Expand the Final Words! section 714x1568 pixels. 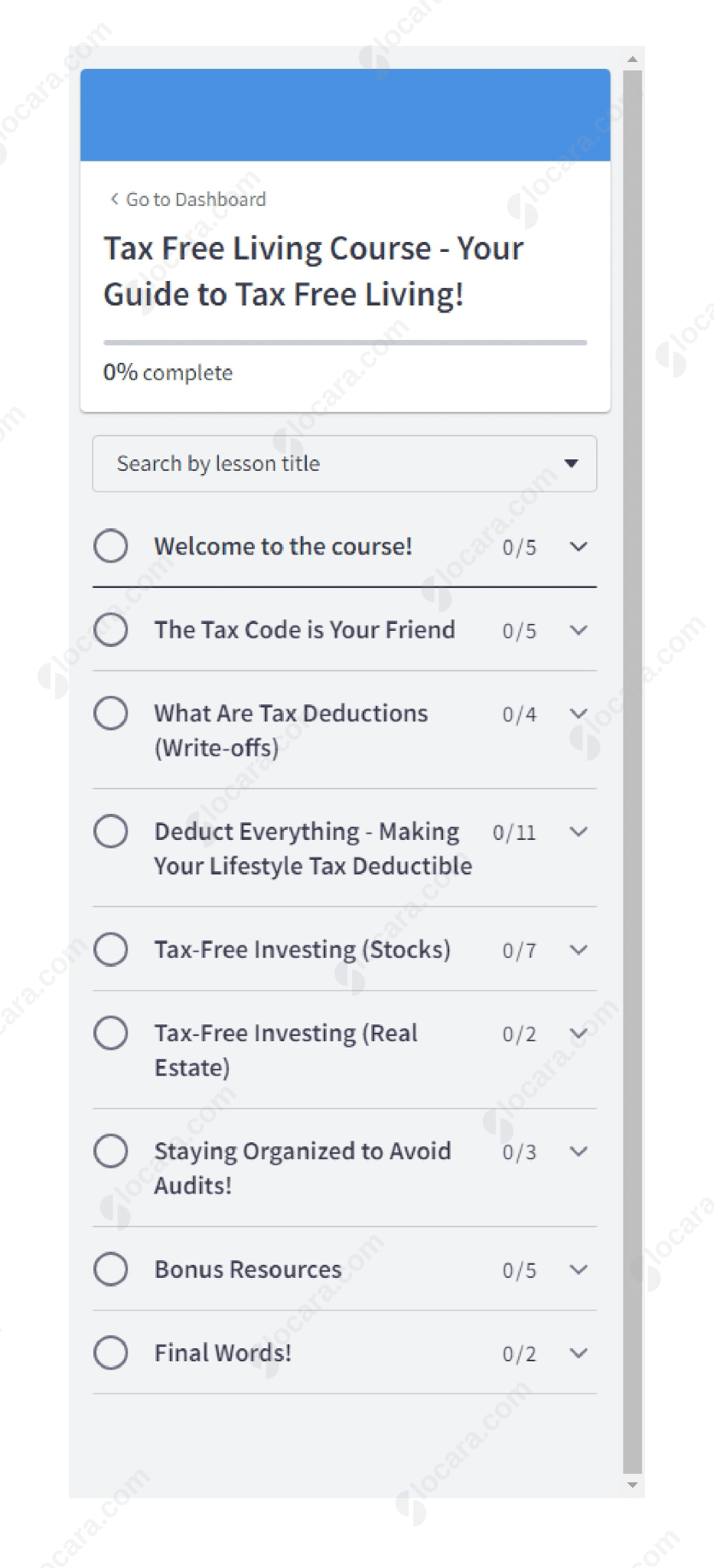tap(579, 1352)
